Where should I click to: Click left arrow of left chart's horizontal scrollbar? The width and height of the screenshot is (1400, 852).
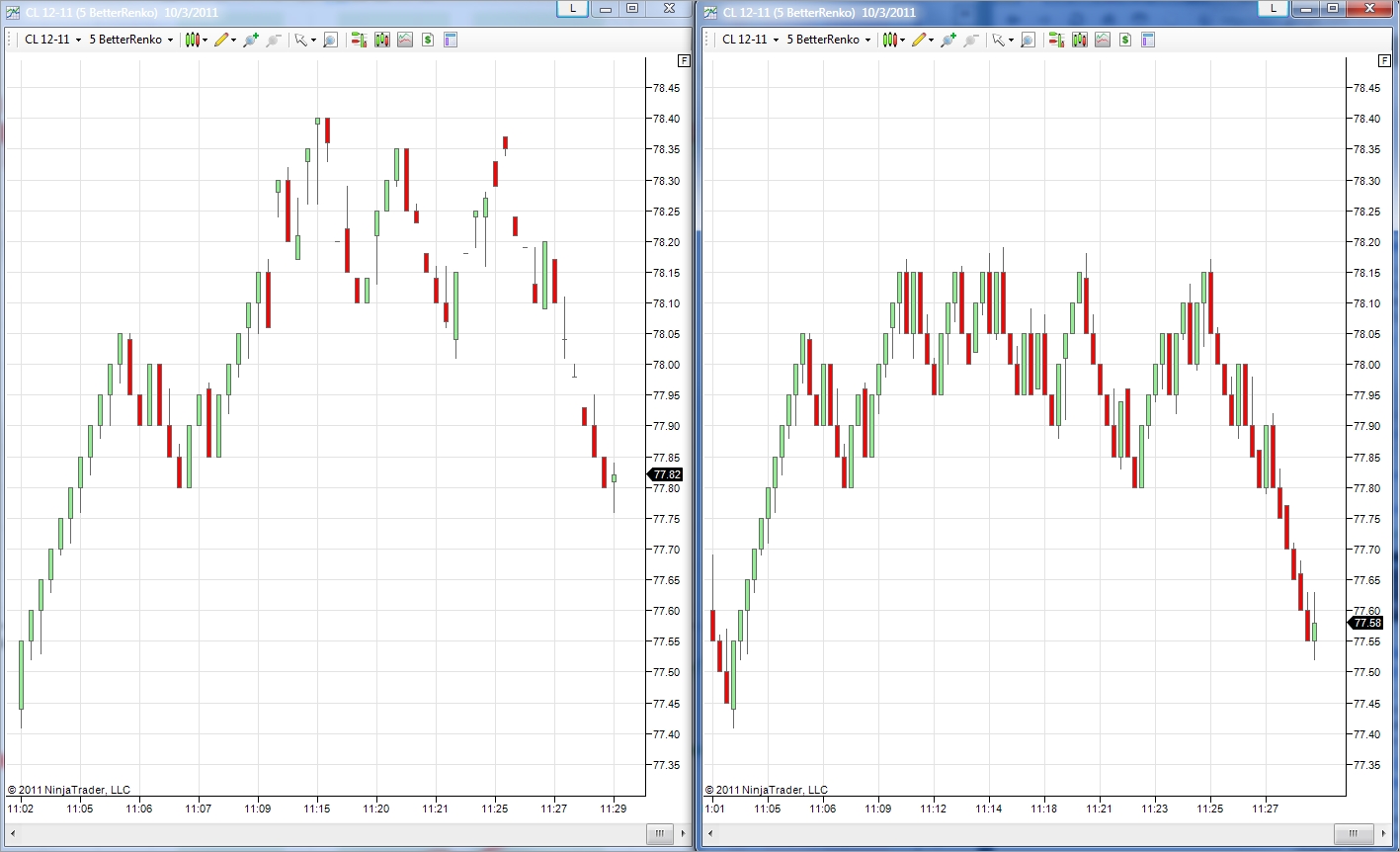point(11,834)
